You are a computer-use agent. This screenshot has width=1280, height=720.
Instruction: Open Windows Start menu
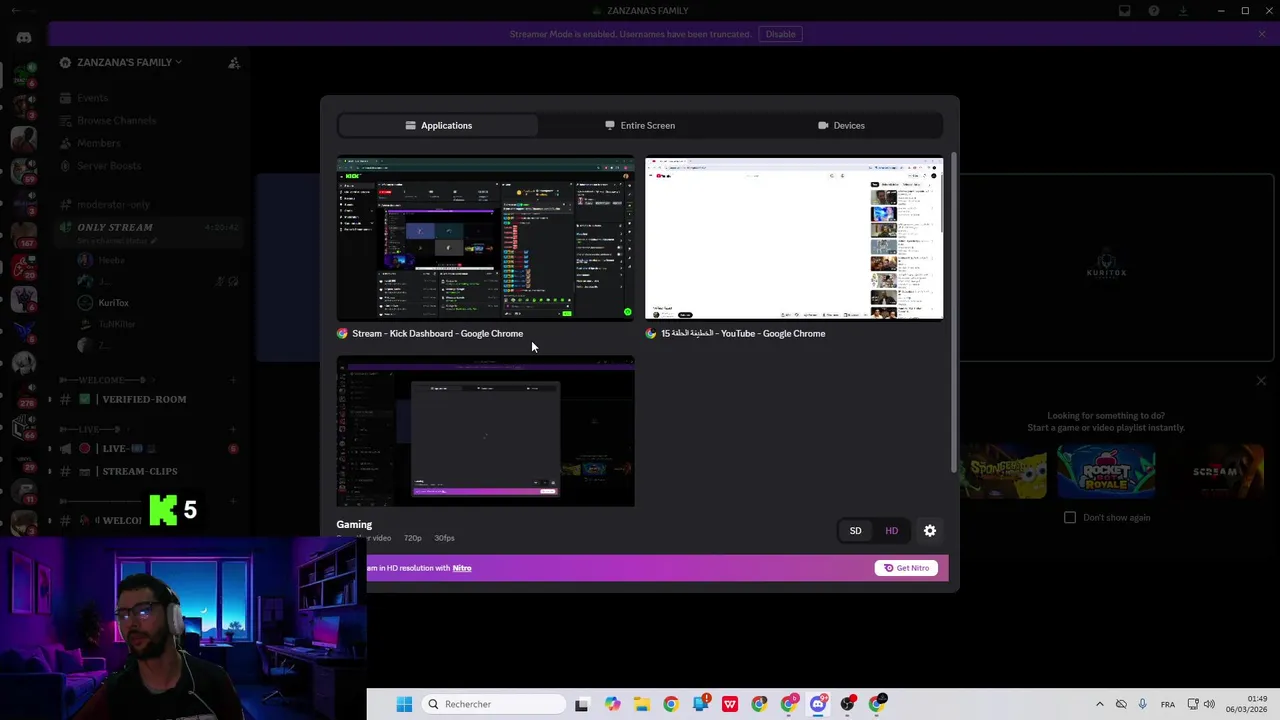[x=404, y=704]
